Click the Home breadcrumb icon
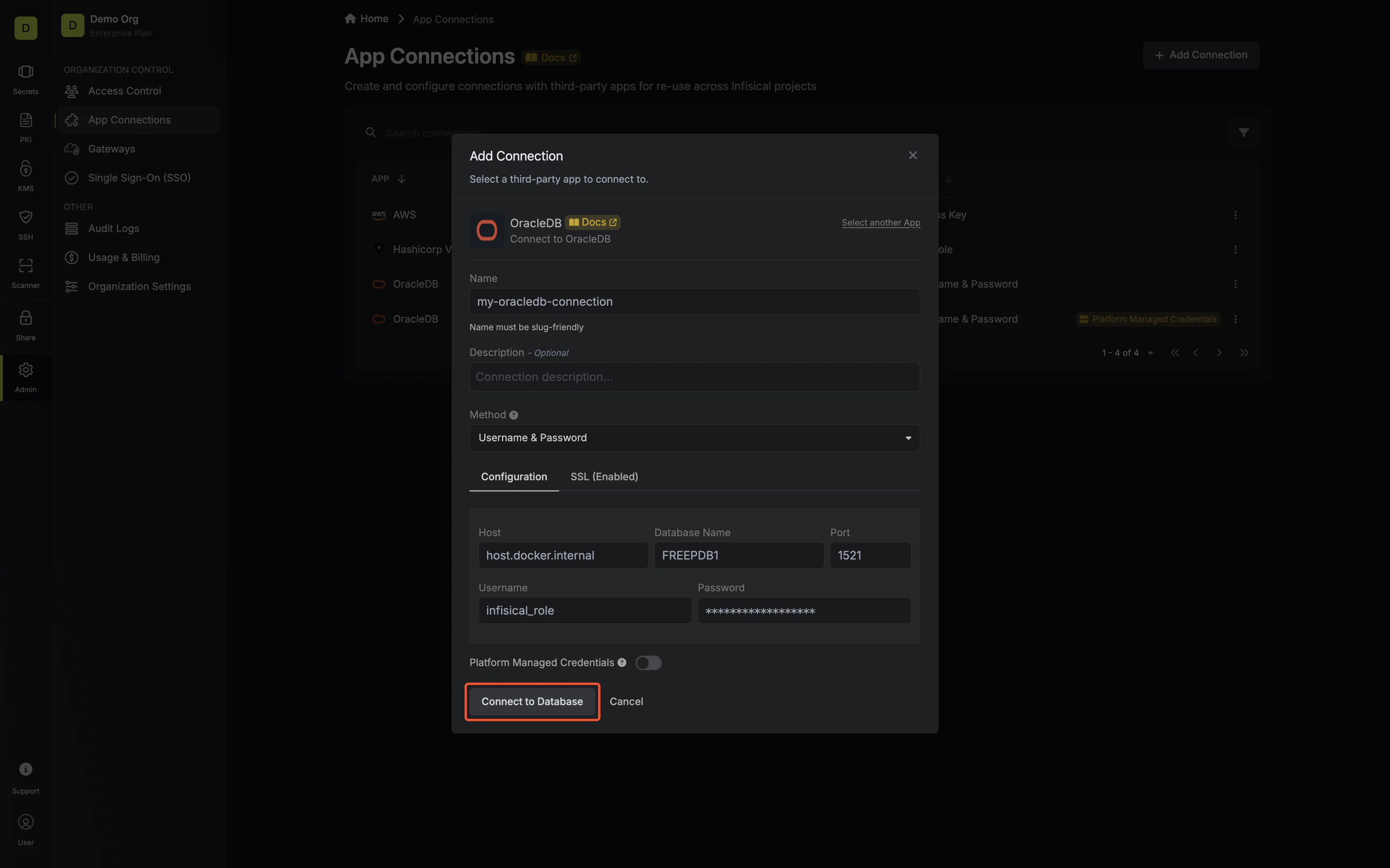This screenshot has width=1390, height=868. click(350, 19)
